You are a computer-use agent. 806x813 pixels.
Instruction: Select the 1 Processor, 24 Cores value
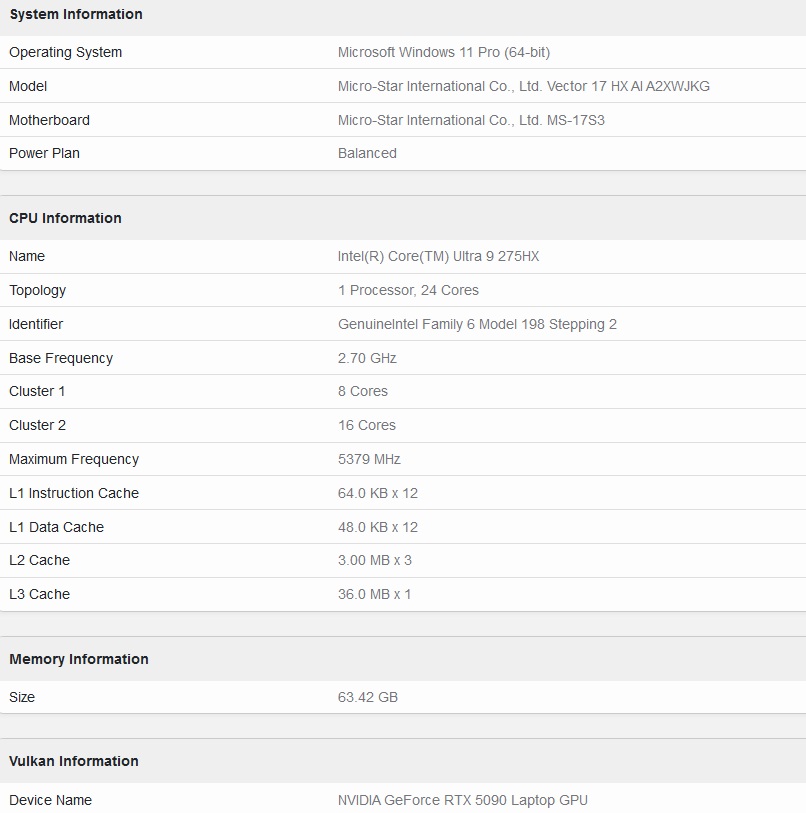coord(408,290)
